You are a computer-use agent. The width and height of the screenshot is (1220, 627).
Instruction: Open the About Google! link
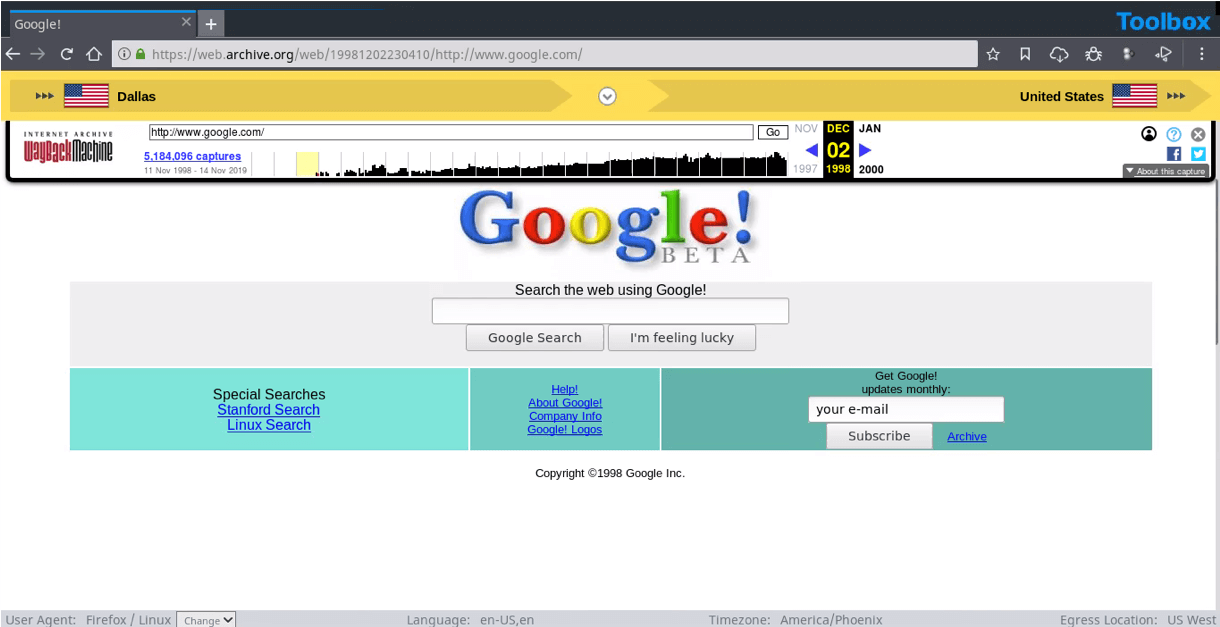tap(565, 403)
